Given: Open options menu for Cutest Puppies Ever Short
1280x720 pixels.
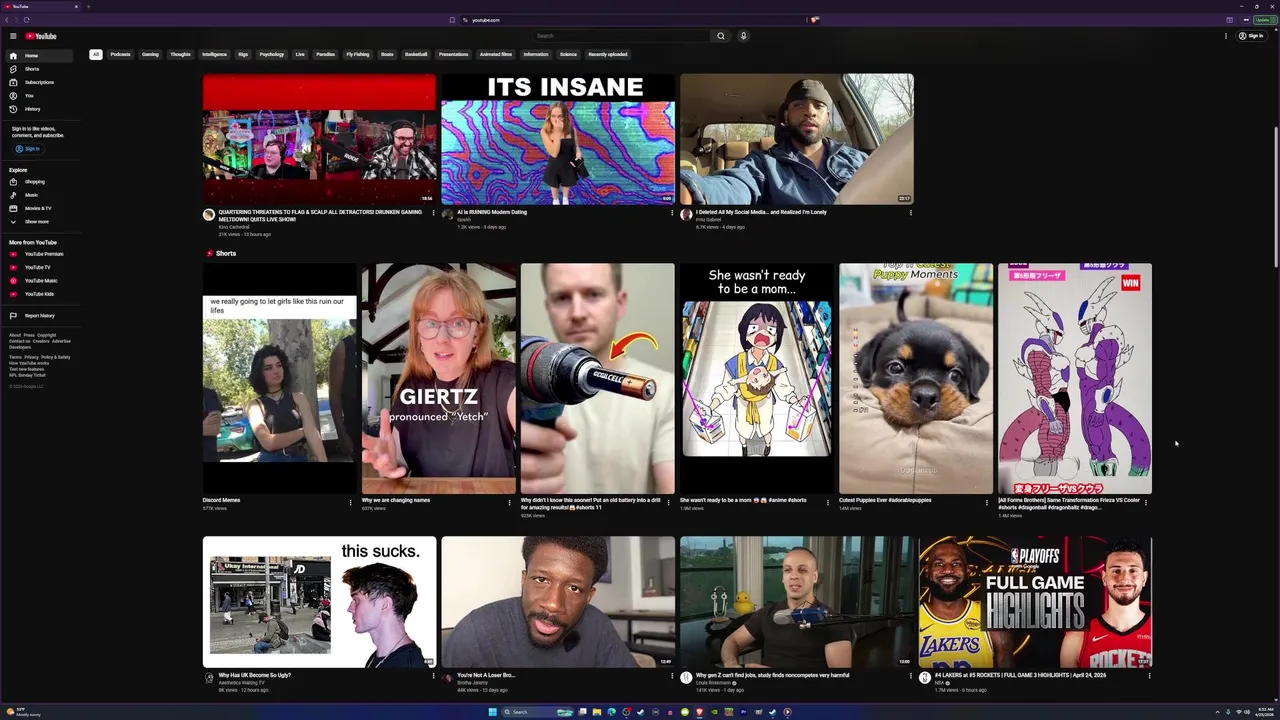Looking at the screenshot, I should pyautogui.click(x=987, y=502).
